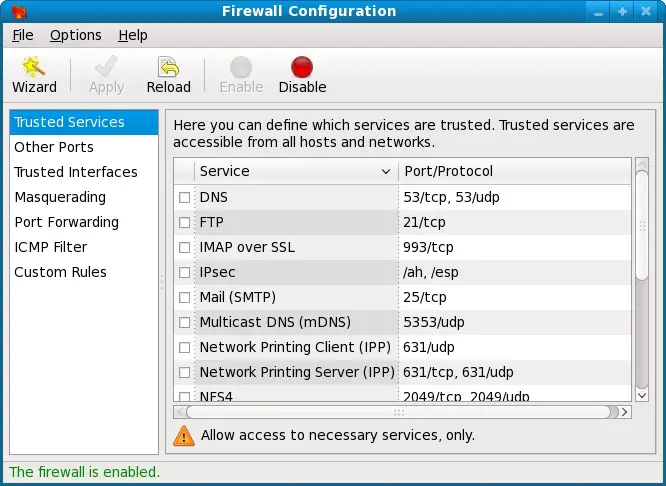This screenshot has height=486, width=666.
Task: Click the right arrow of horizontal scrollbar
Action: (625, 411)
